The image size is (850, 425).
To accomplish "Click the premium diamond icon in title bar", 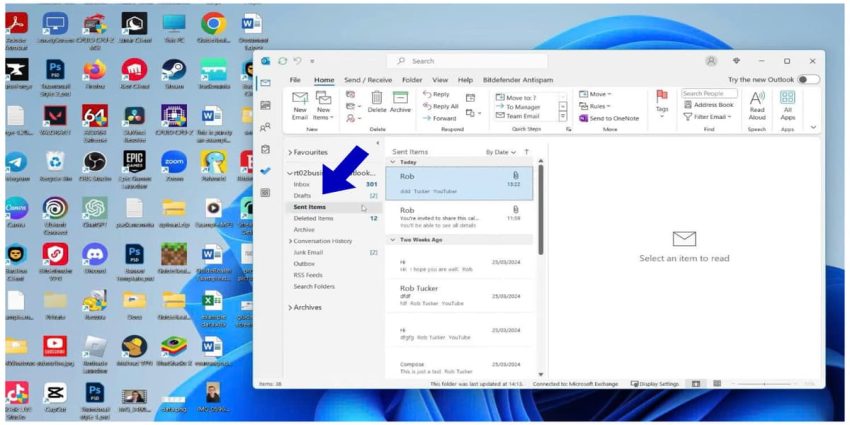I will (736, 61).
